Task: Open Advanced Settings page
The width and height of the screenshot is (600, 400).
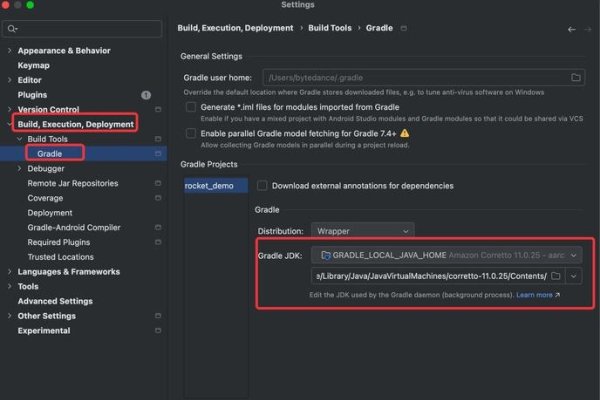Action: [55, 301]
